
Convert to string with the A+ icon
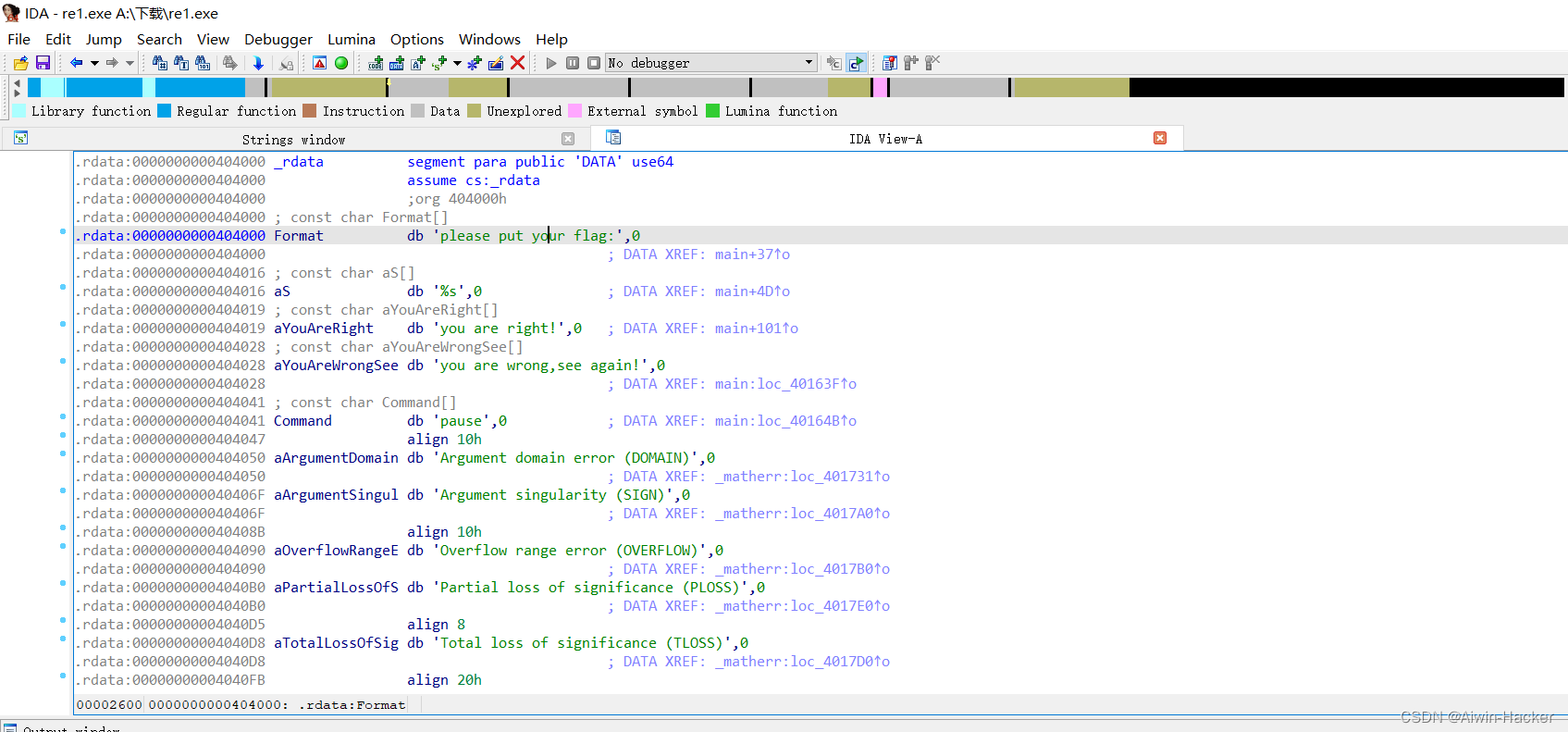(418, 63)
